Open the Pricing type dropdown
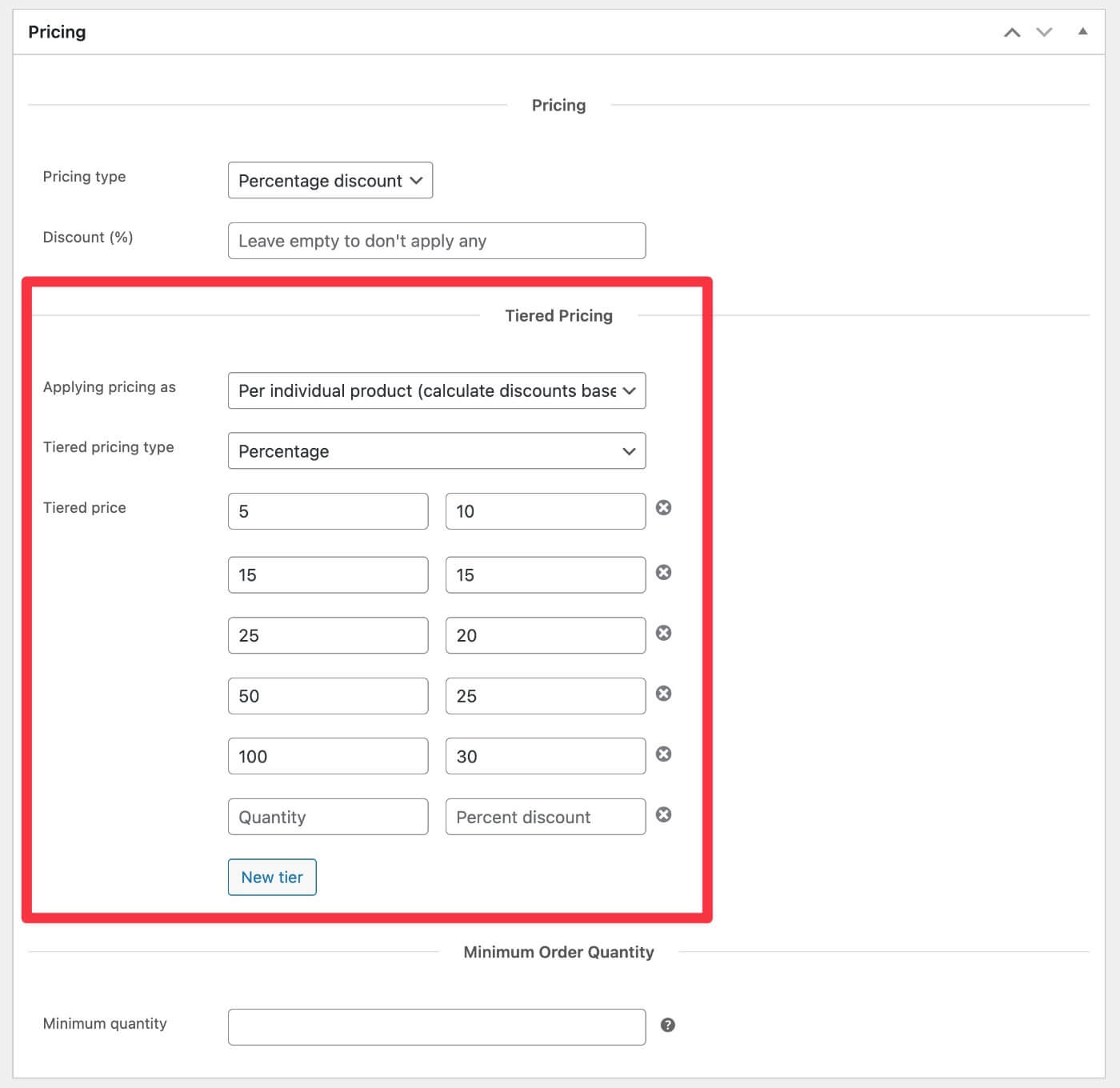The image size is (1120, 1088). click(x=330, y=181)
